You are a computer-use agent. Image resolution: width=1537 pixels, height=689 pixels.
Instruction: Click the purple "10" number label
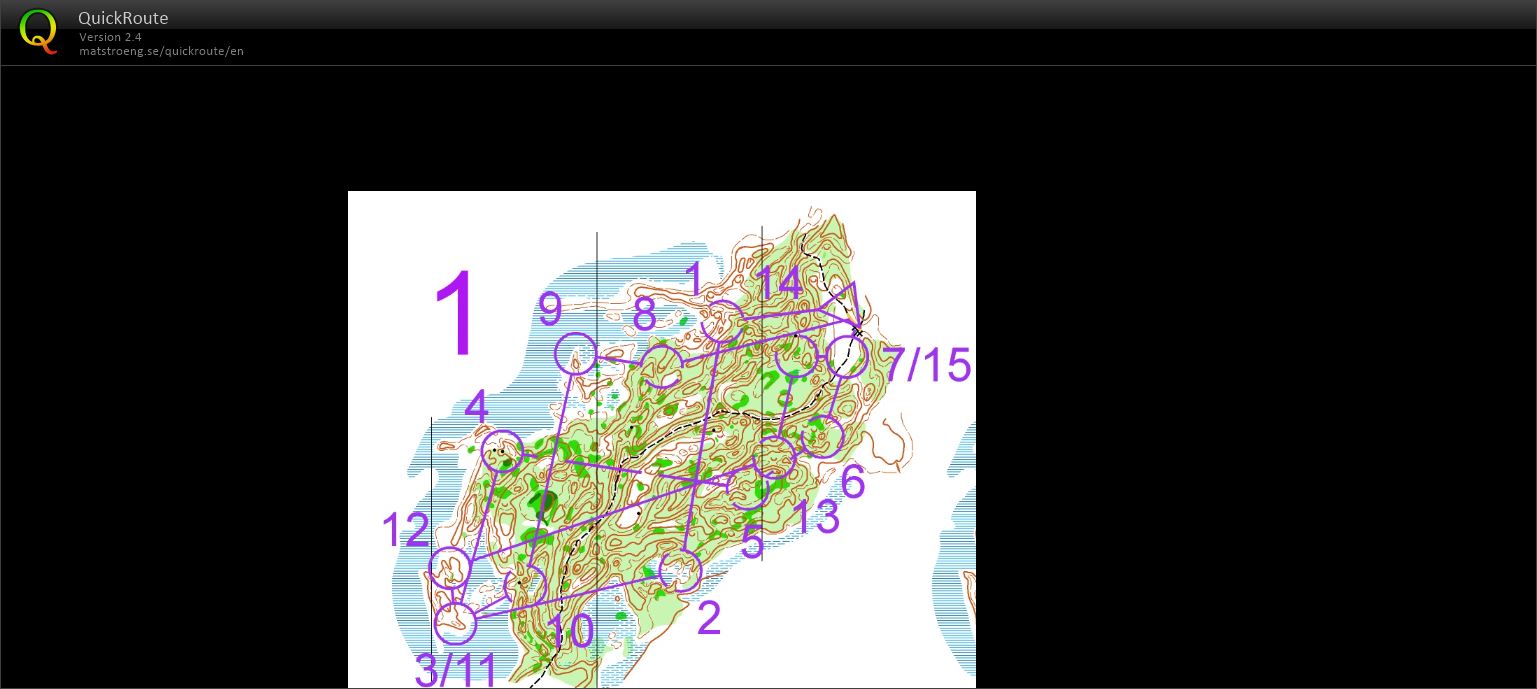pyautogui.click(x=570, y=631)
